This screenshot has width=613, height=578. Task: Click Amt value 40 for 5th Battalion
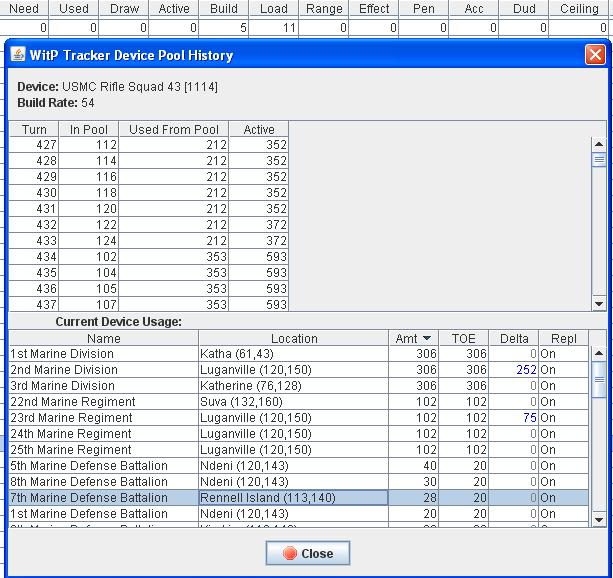tap(430, 466)
